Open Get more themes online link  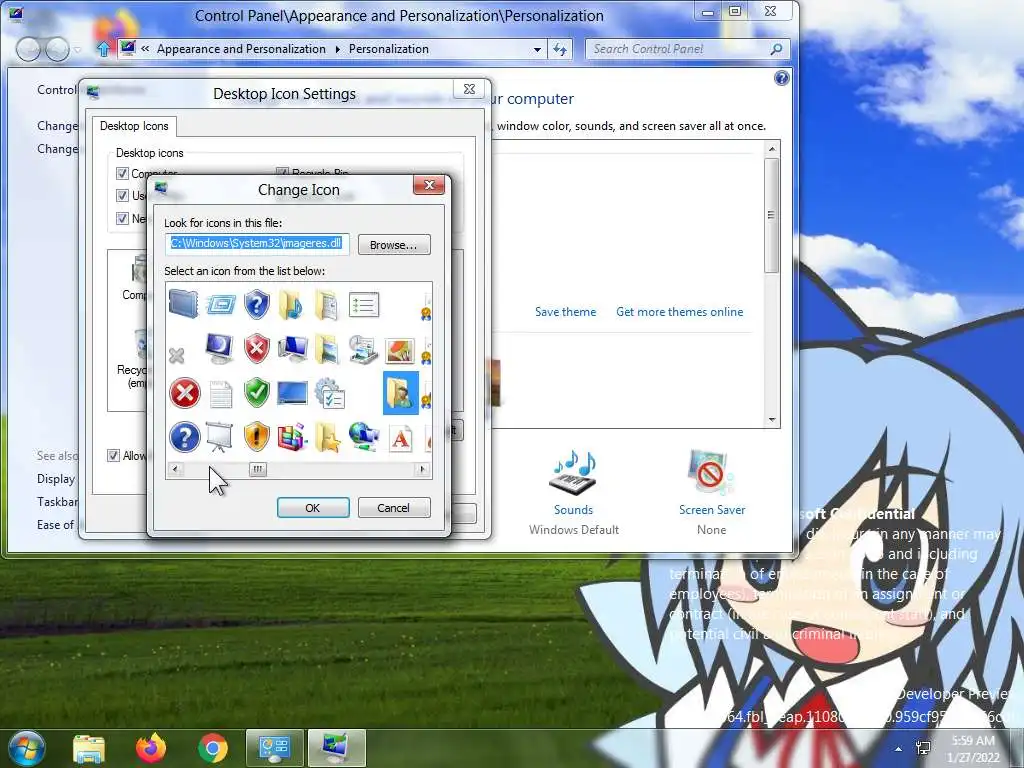tap(679, 312)
